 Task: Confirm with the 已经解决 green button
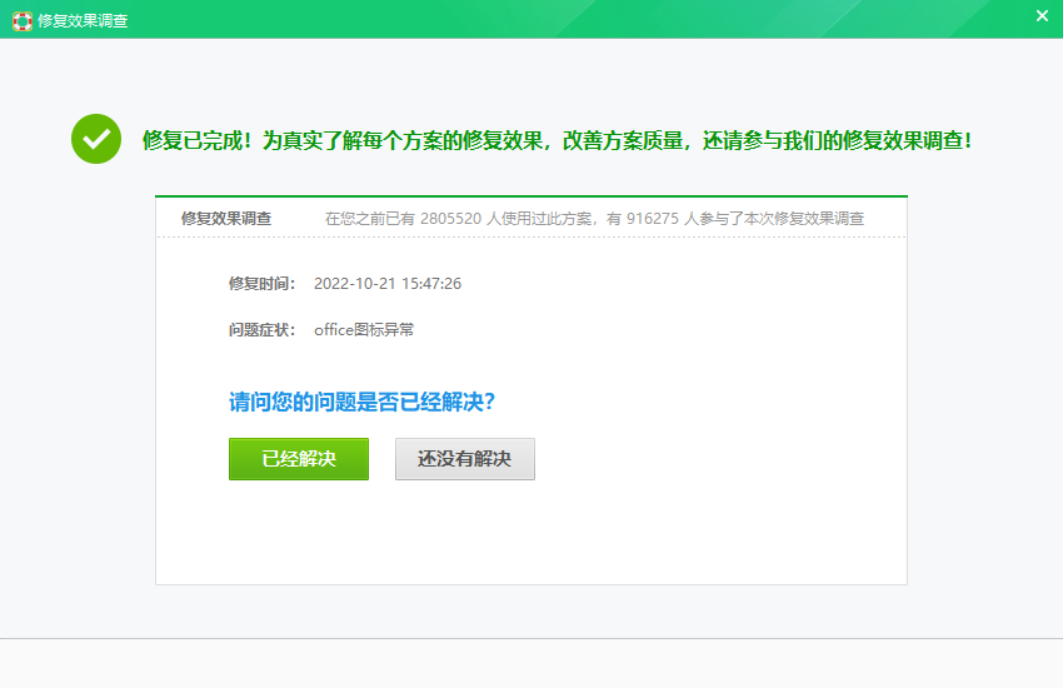coord(298,459)
